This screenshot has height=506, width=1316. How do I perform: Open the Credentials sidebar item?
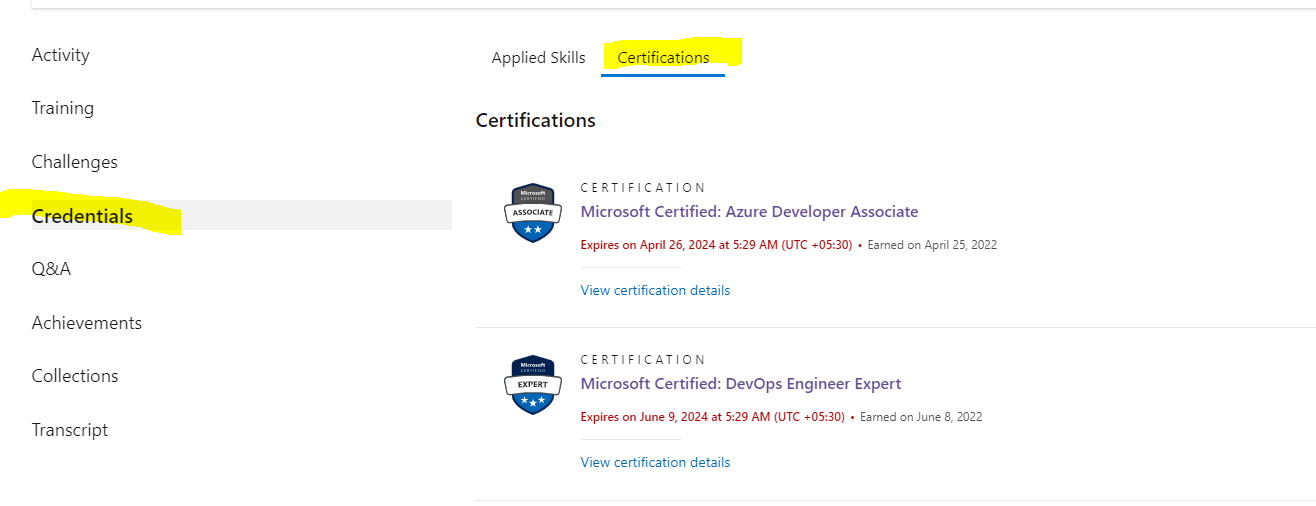(242, 215)
